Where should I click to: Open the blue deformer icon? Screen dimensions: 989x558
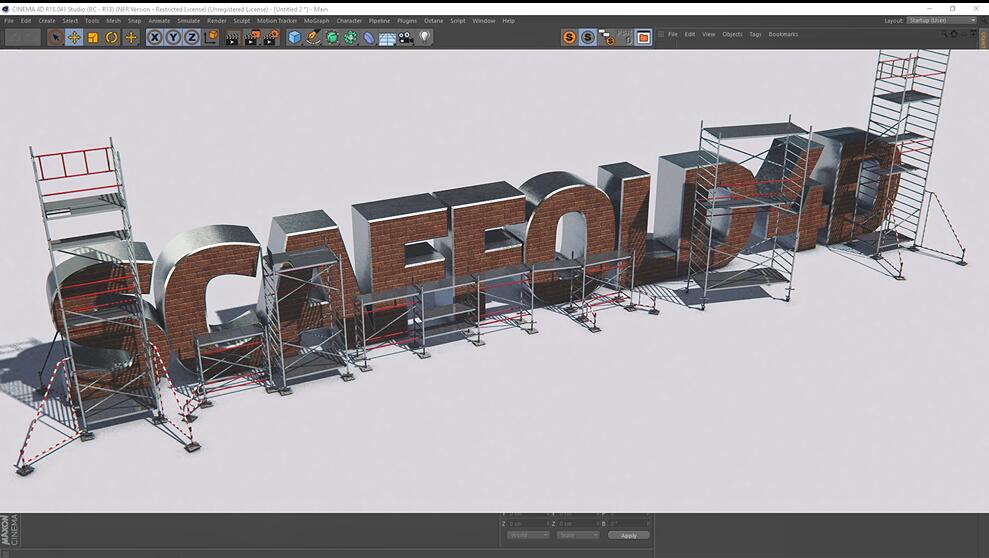pos(369,38)
